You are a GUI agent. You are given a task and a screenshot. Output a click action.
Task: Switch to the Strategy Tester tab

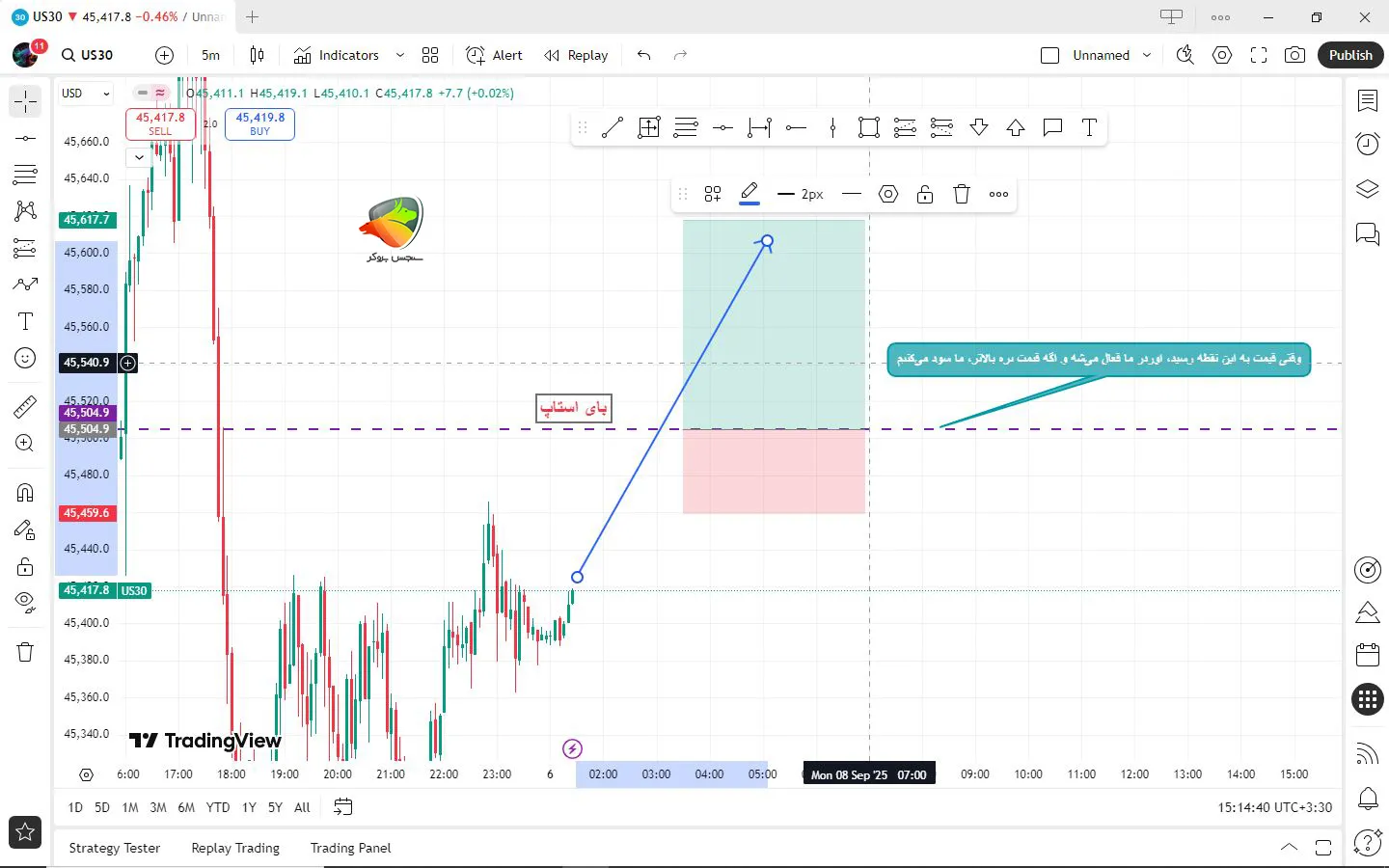coord(114,848)
